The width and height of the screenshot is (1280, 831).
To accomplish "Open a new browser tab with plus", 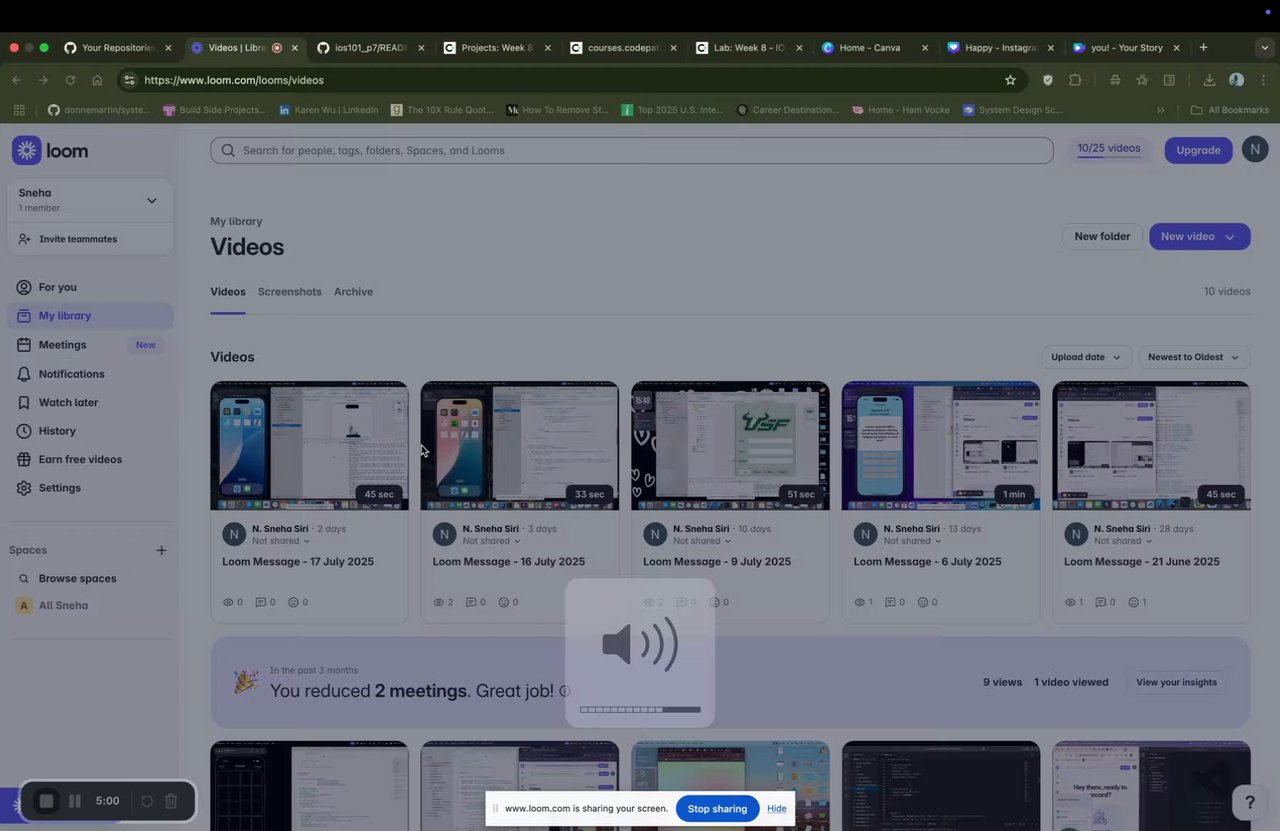I will pos(1203,47).
